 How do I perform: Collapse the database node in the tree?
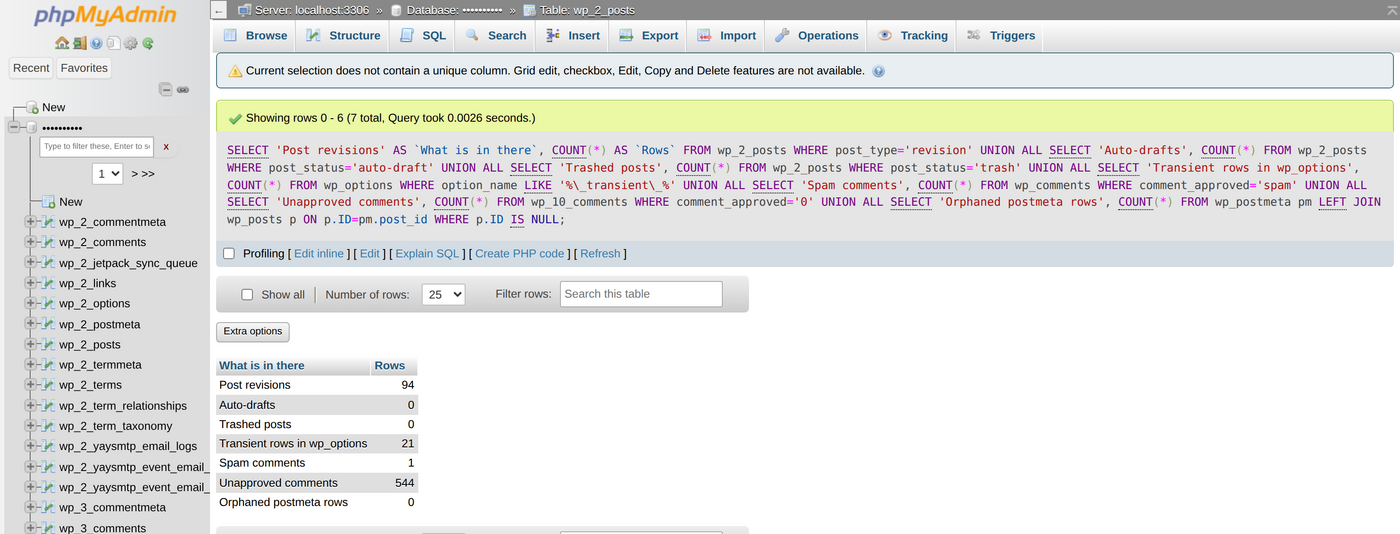14,127
